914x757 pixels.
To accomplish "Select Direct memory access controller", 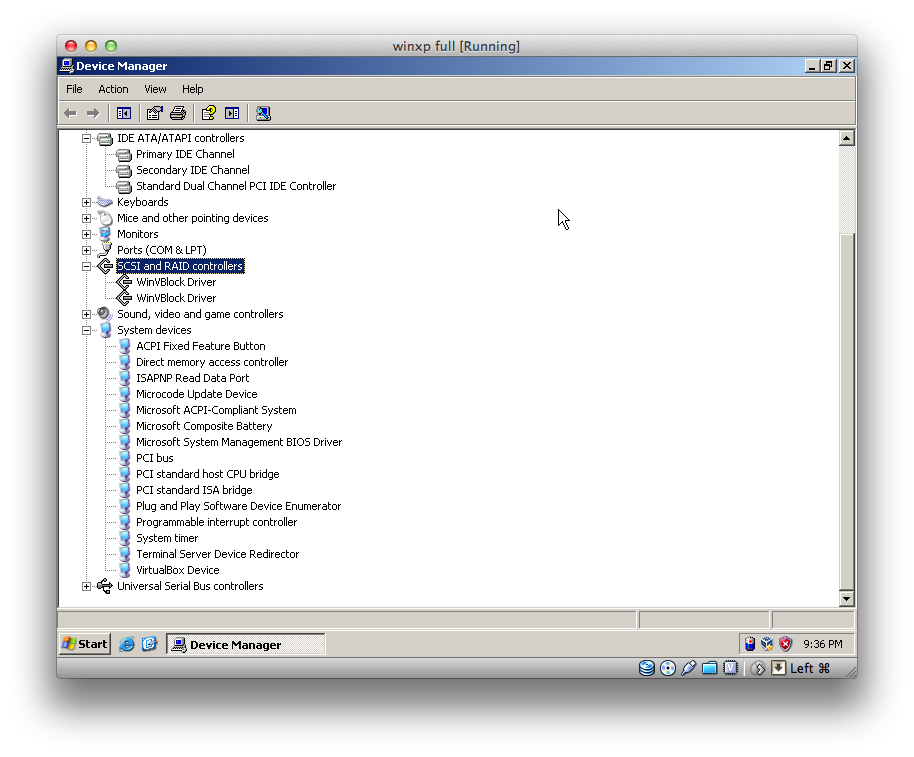I will [x=212, y=362].
